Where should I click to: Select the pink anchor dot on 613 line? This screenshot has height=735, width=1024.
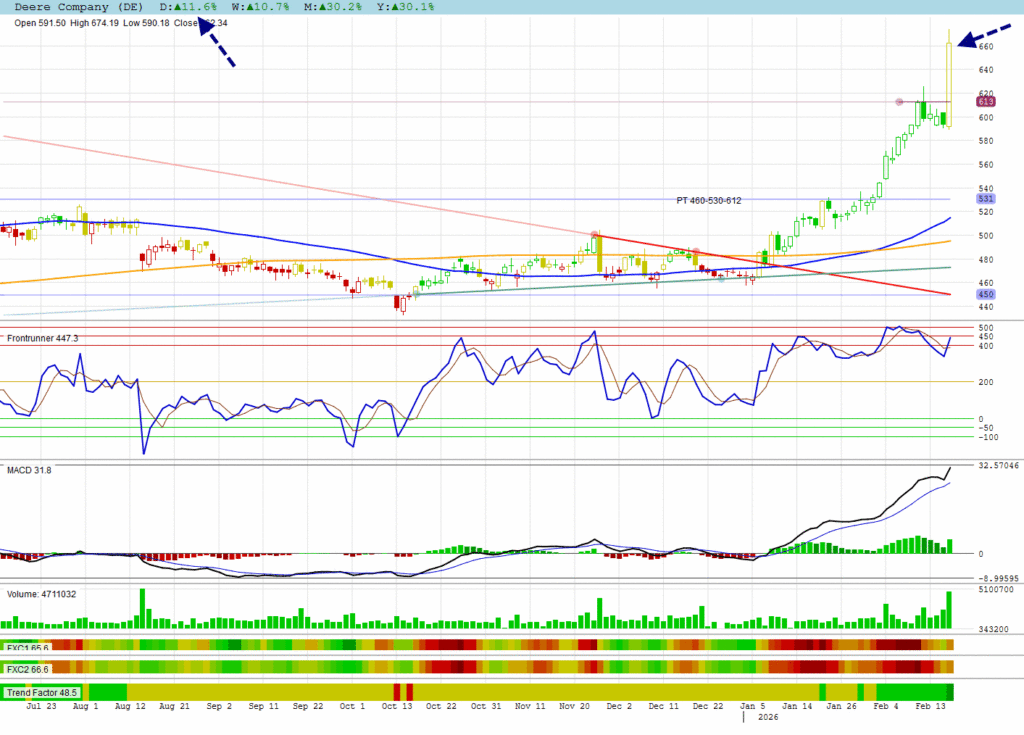coord(899,102)
